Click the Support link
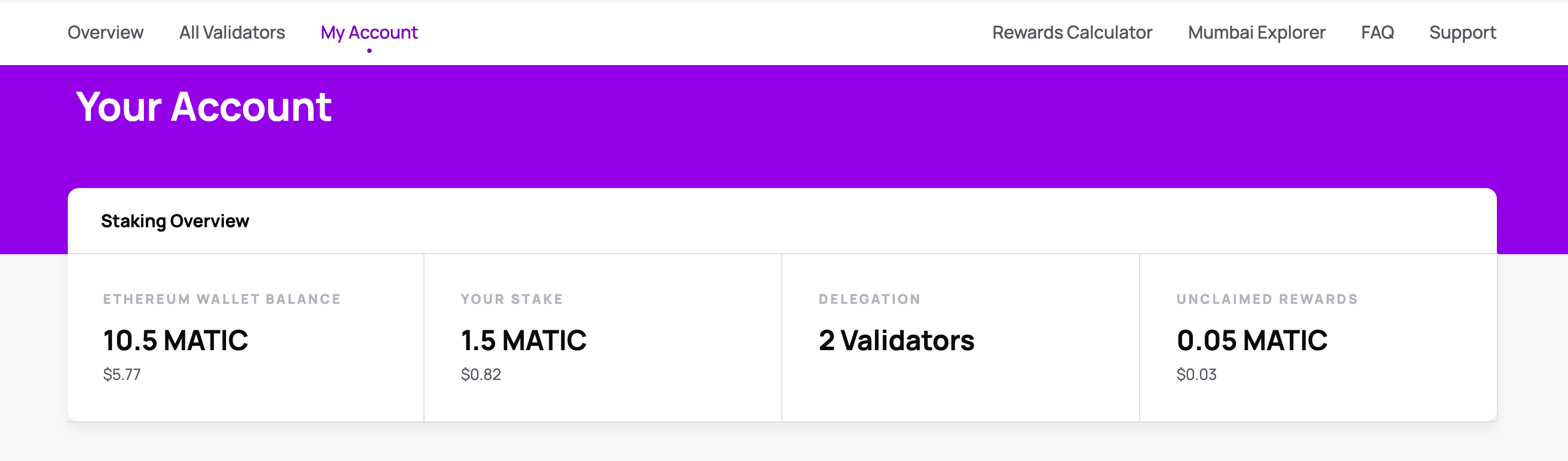The image size is (1568, 461). coord(1462,33)
